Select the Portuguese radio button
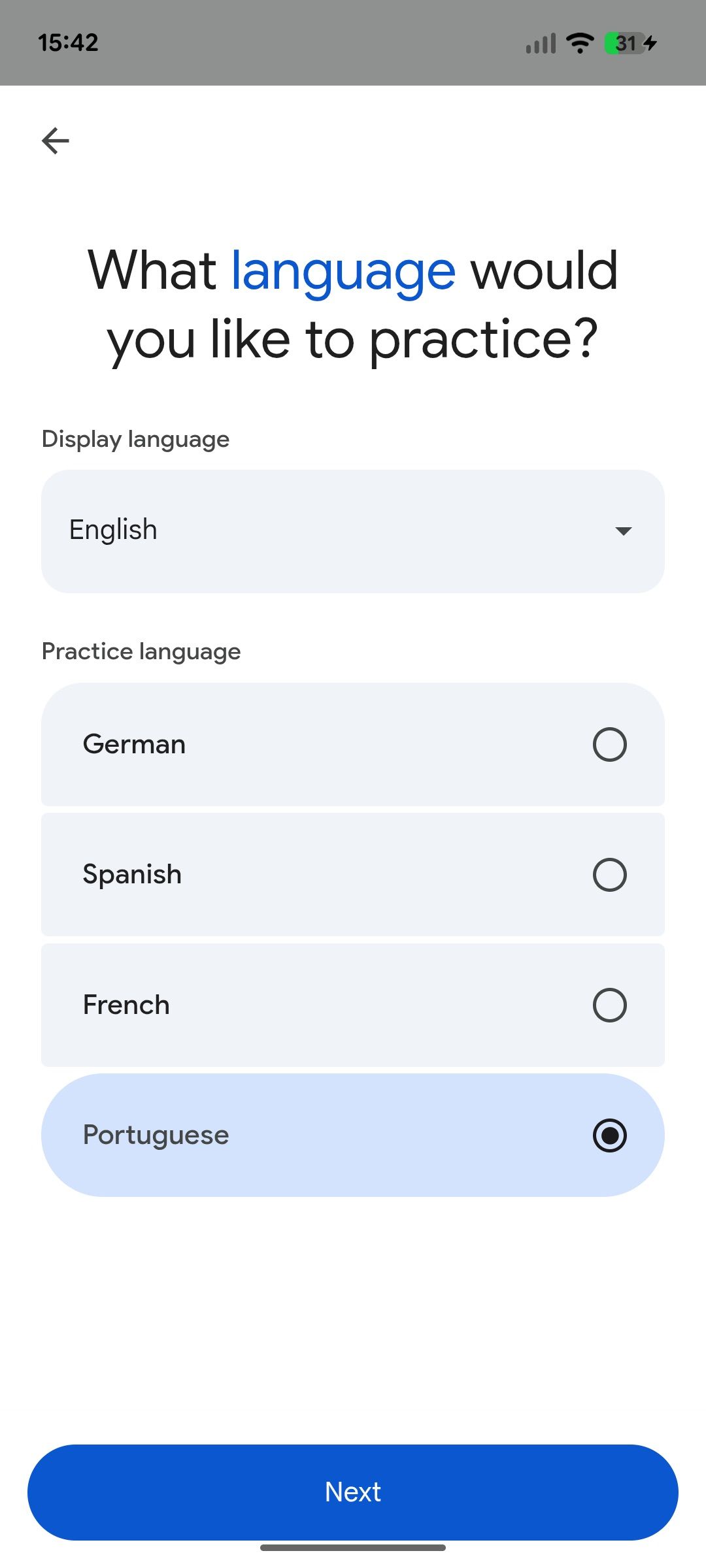Screen dimensions: 706x1568 point(609,1135)
